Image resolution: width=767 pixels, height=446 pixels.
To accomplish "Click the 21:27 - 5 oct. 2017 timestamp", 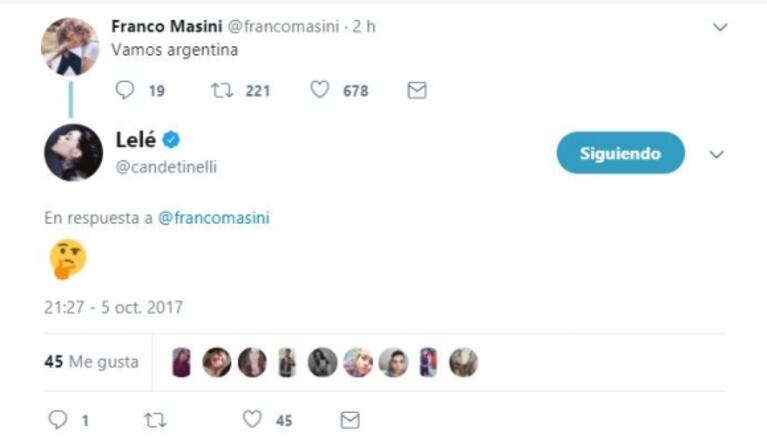I will 113,307.
